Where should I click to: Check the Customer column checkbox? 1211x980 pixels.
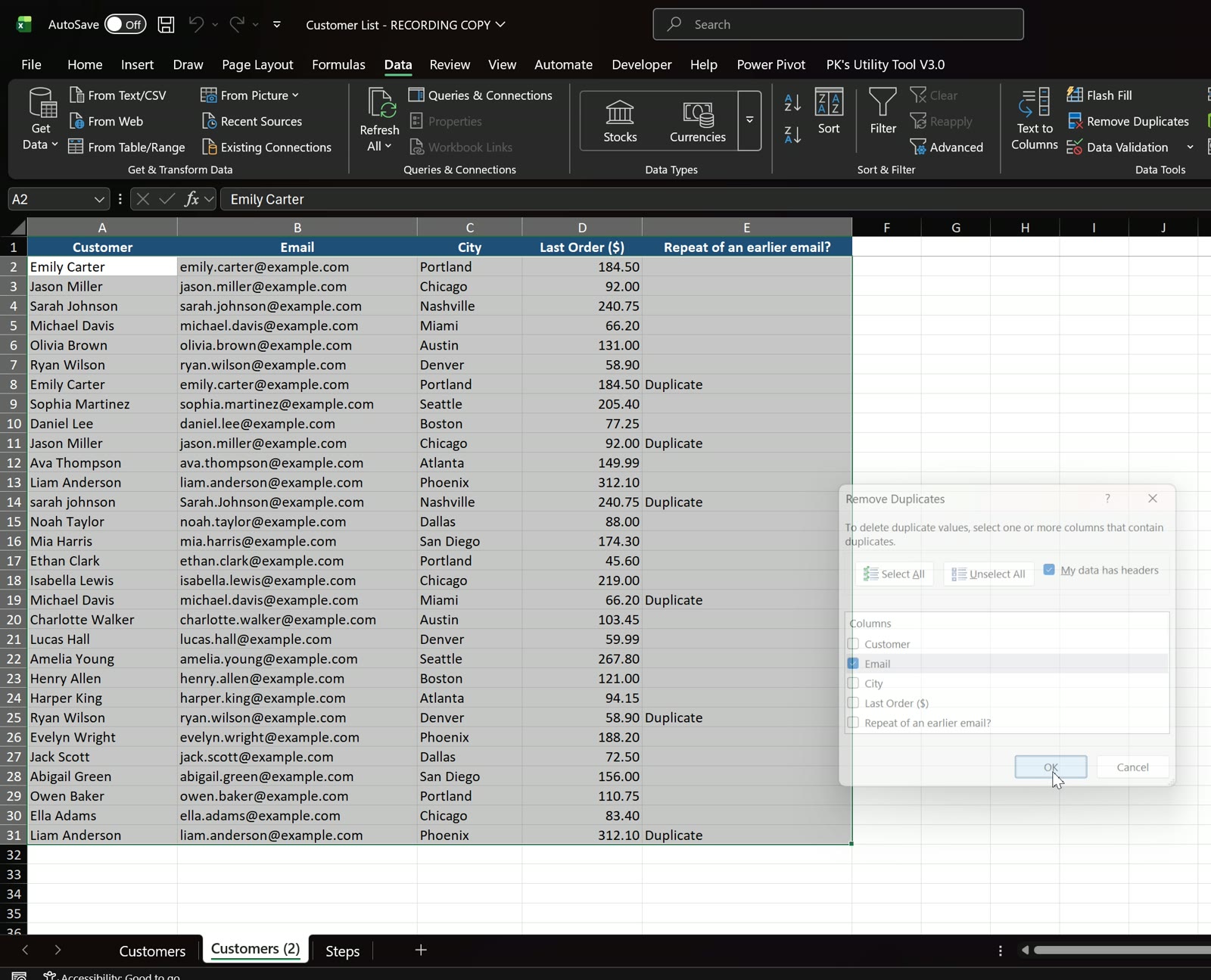coord(853,644)
